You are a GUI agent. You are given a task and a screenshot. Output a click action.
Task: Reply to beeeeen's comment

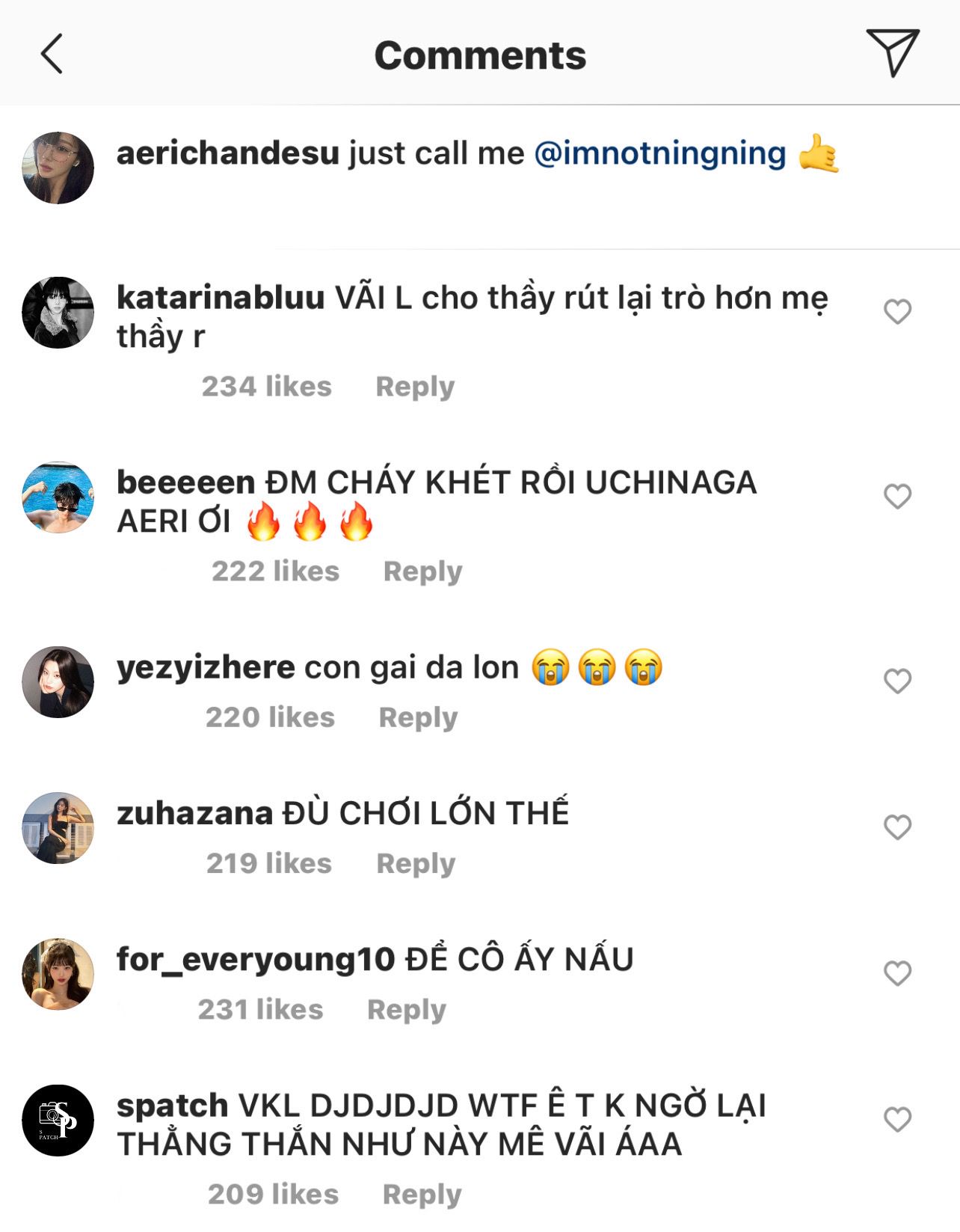pyautogui.click(x=422, y=571)
